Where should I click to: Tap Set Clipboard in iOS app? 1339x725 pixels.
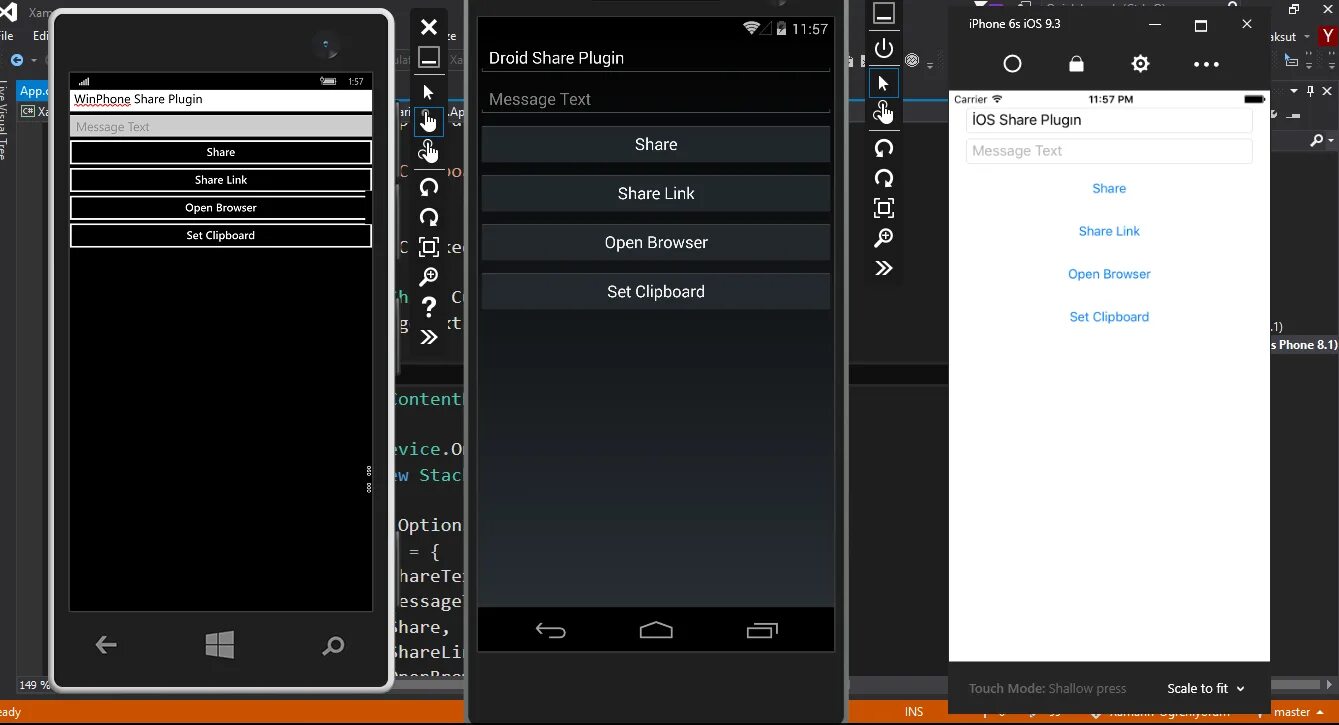(x=1109, y=317)
